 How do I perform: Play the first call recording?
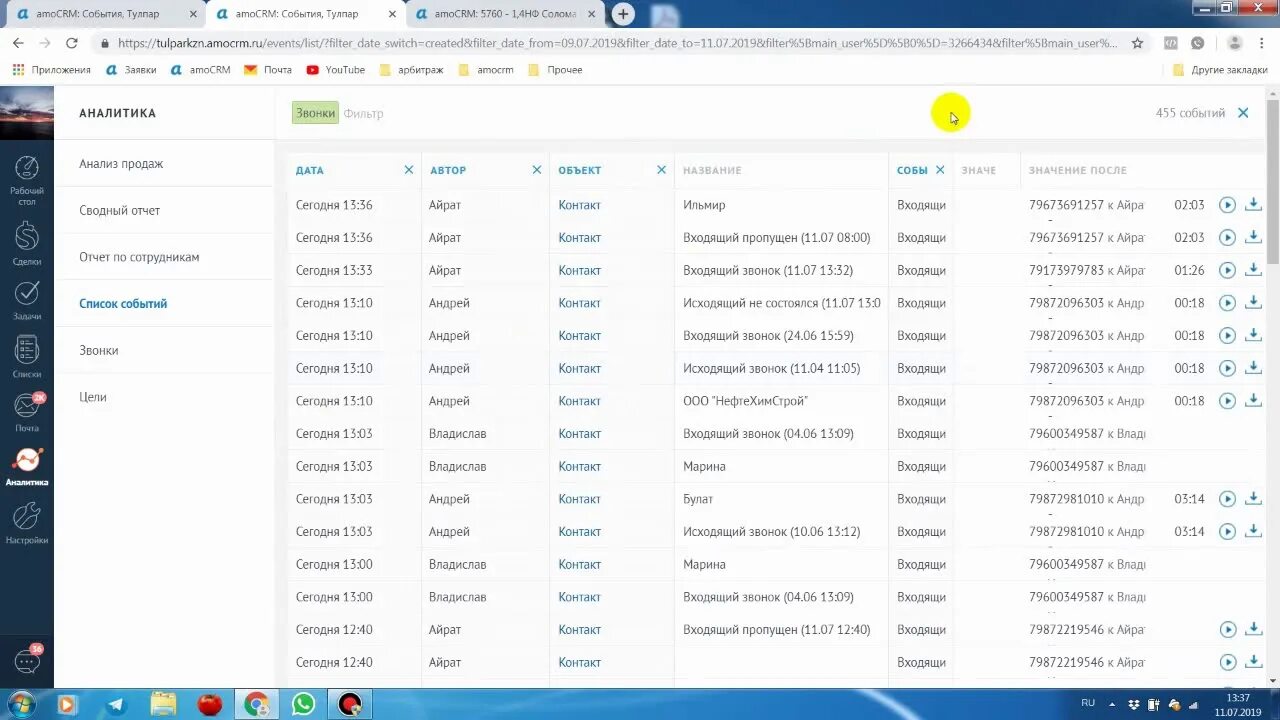(1227, 205)
